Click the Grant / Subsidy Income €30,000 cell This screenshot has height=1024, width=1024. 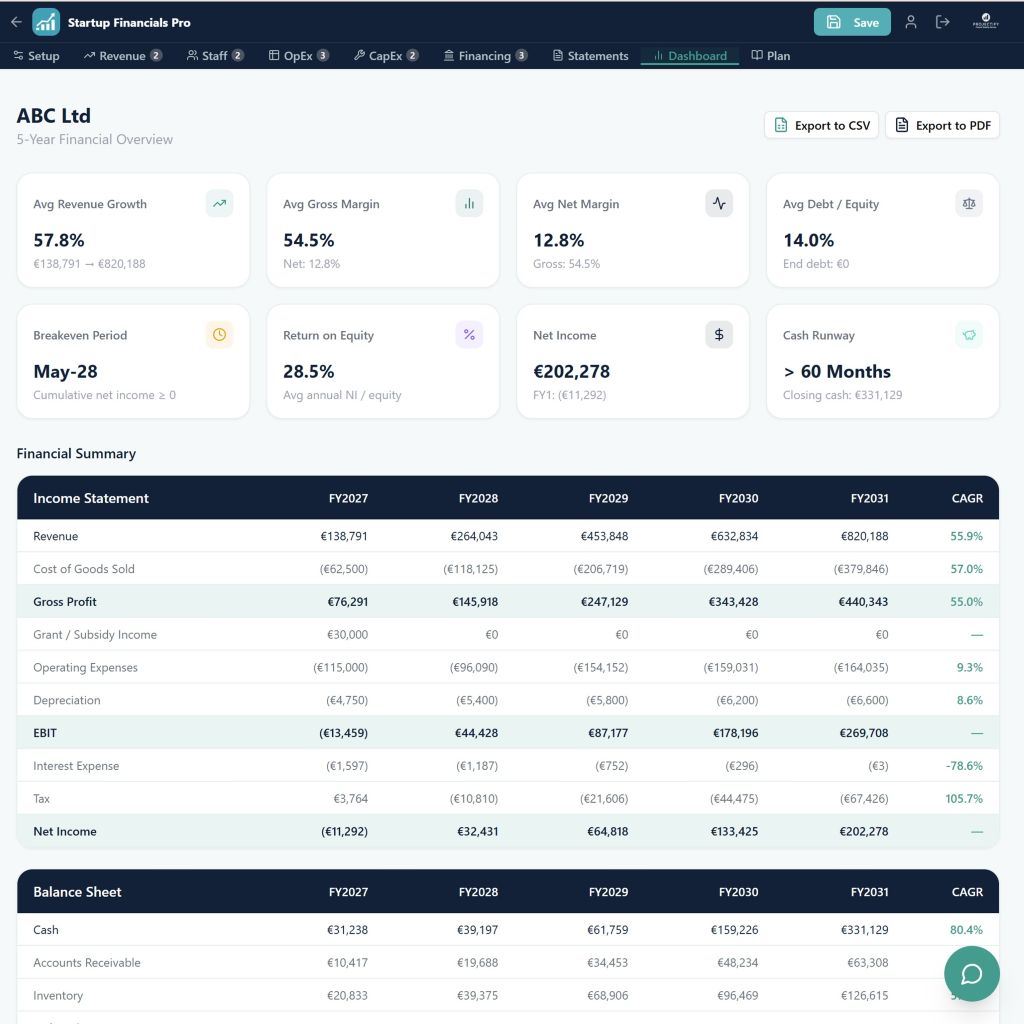click(347, 635)
